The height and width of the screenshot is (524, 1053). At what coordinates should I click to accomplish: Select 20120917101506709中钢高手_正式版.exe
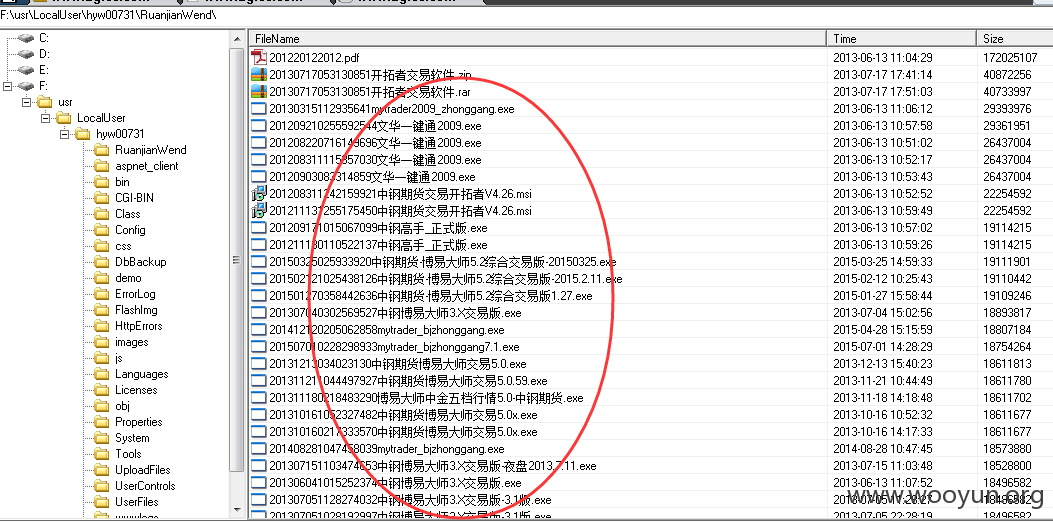pos(378,228)
